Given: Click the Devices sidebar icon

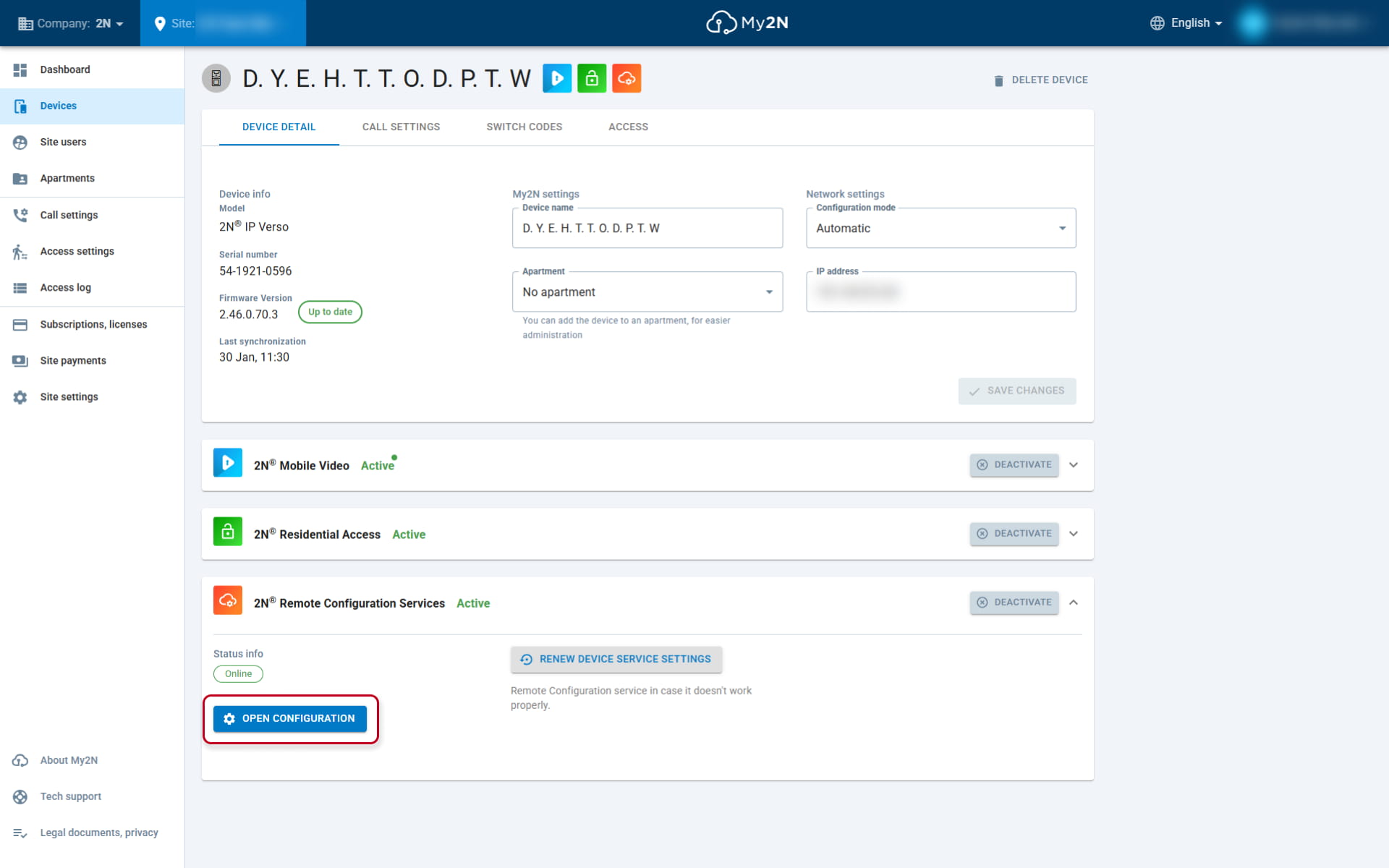Looking at the screenshot, I should click(20, 106).
